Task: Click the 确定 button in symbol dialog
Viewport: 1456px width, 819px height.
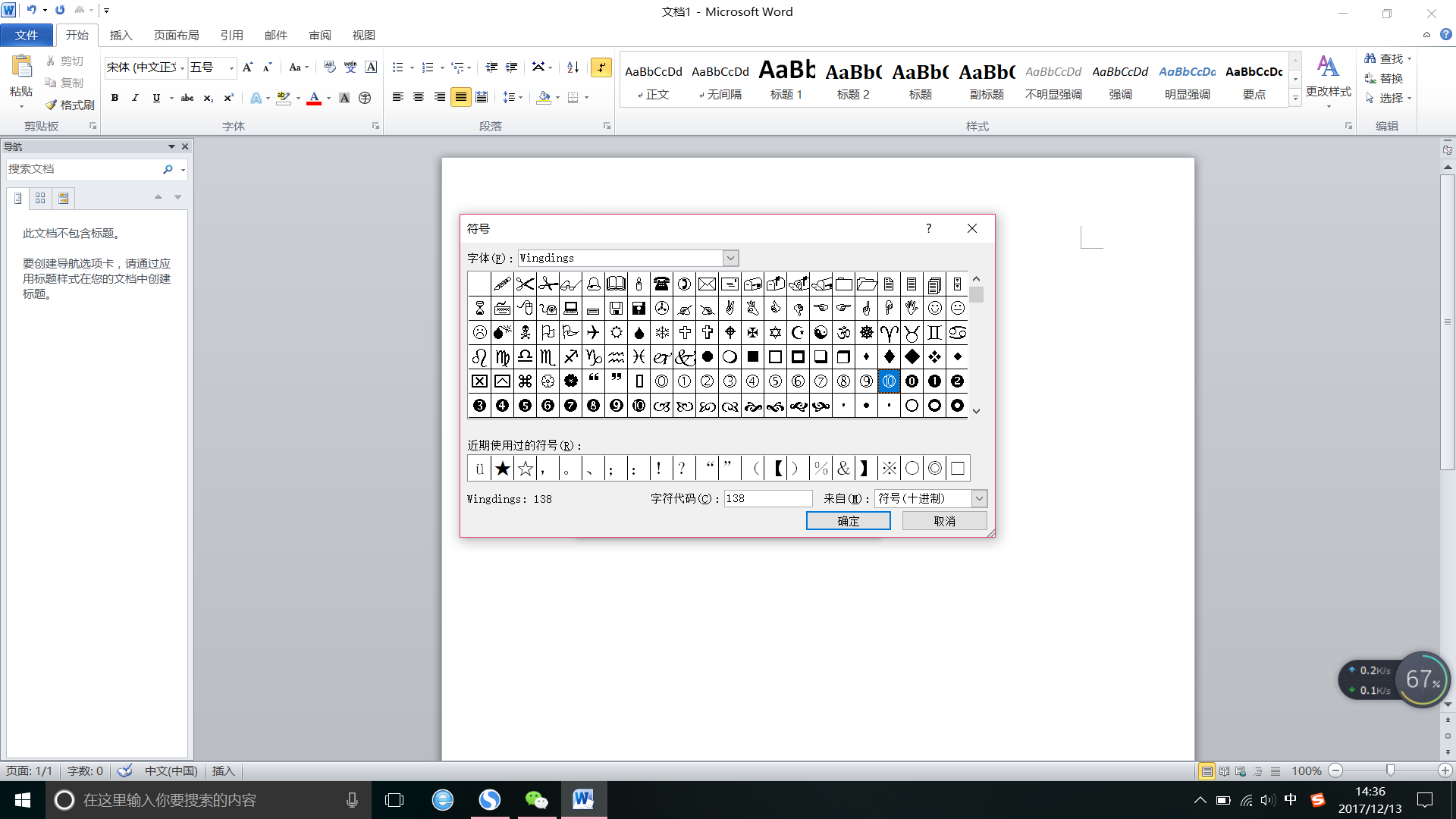Action: point(848,521)
